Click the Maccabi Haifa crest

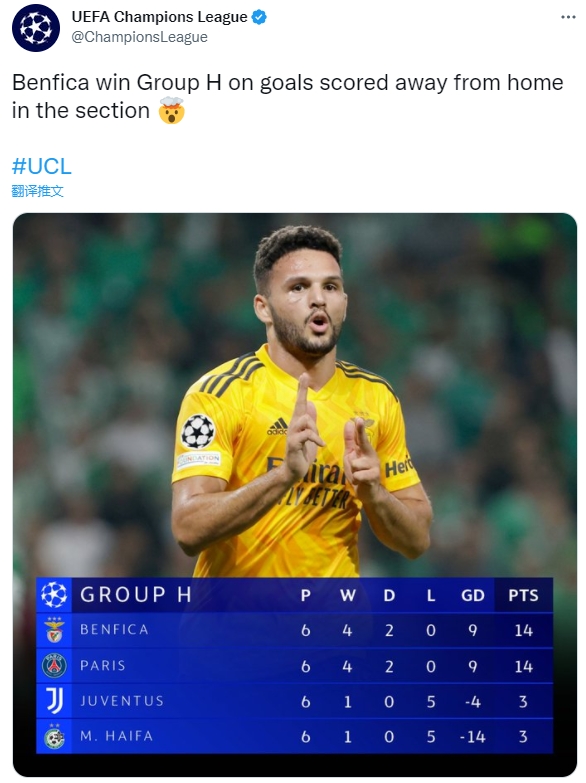tap(54, 736)
